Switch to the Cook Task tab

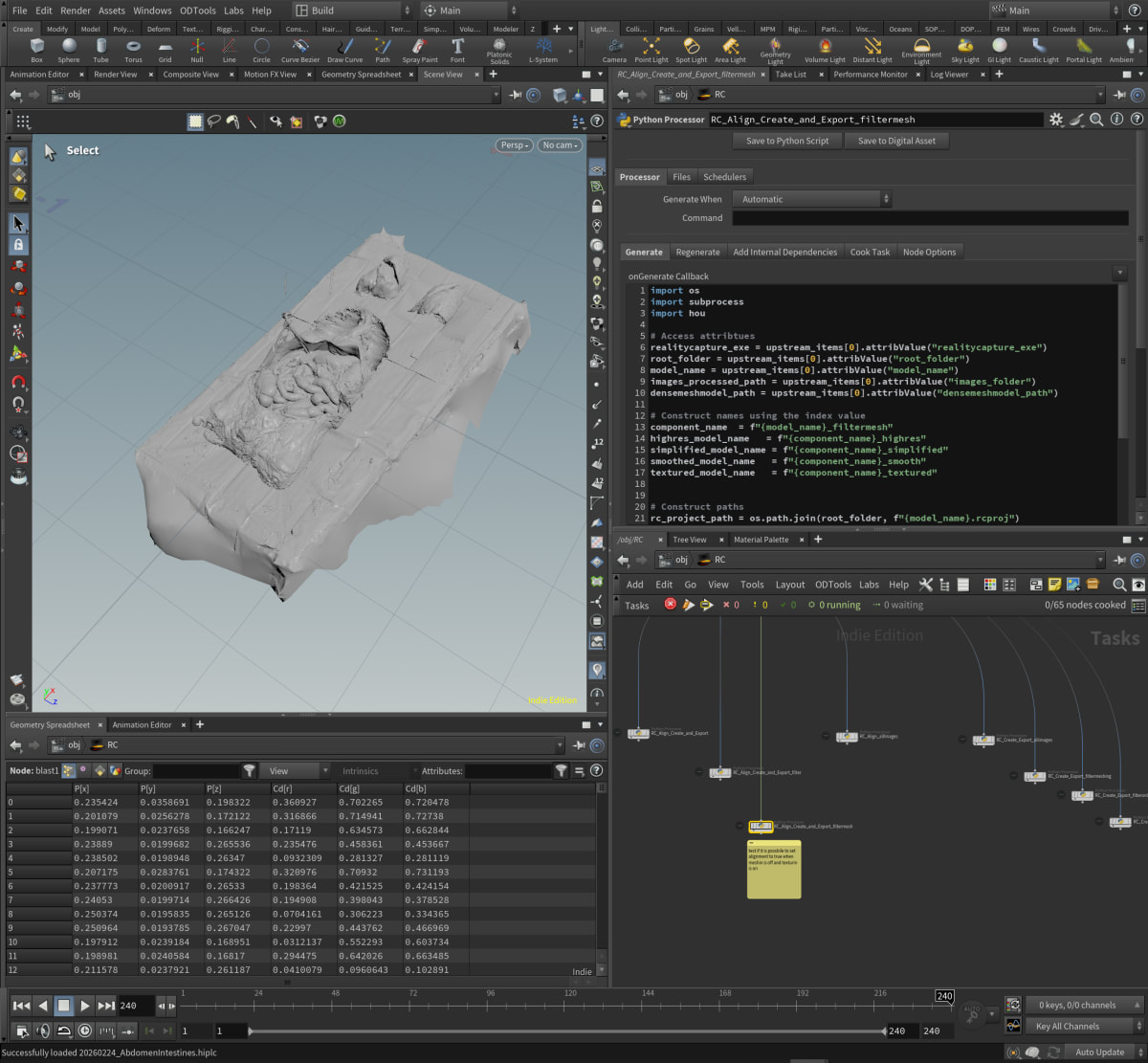point(870,252)
